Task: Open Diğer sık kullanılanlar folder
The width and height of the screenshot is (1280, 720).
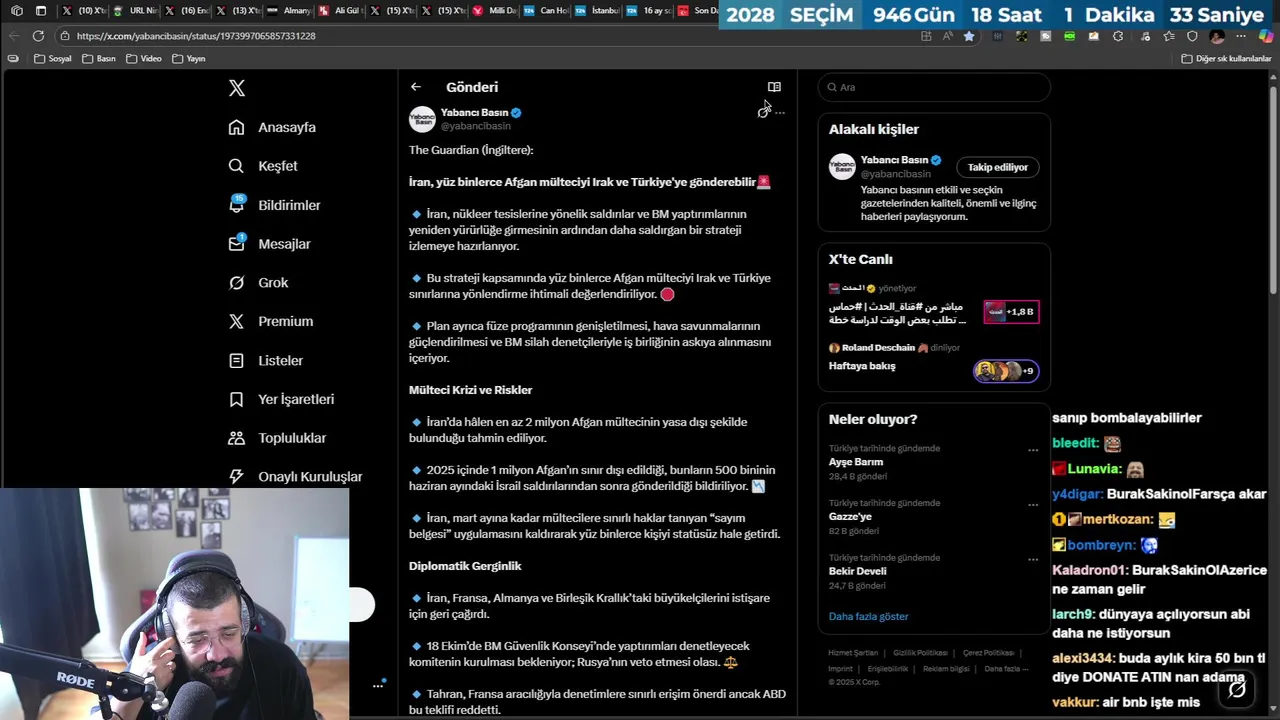Action: coord(1226,59)
